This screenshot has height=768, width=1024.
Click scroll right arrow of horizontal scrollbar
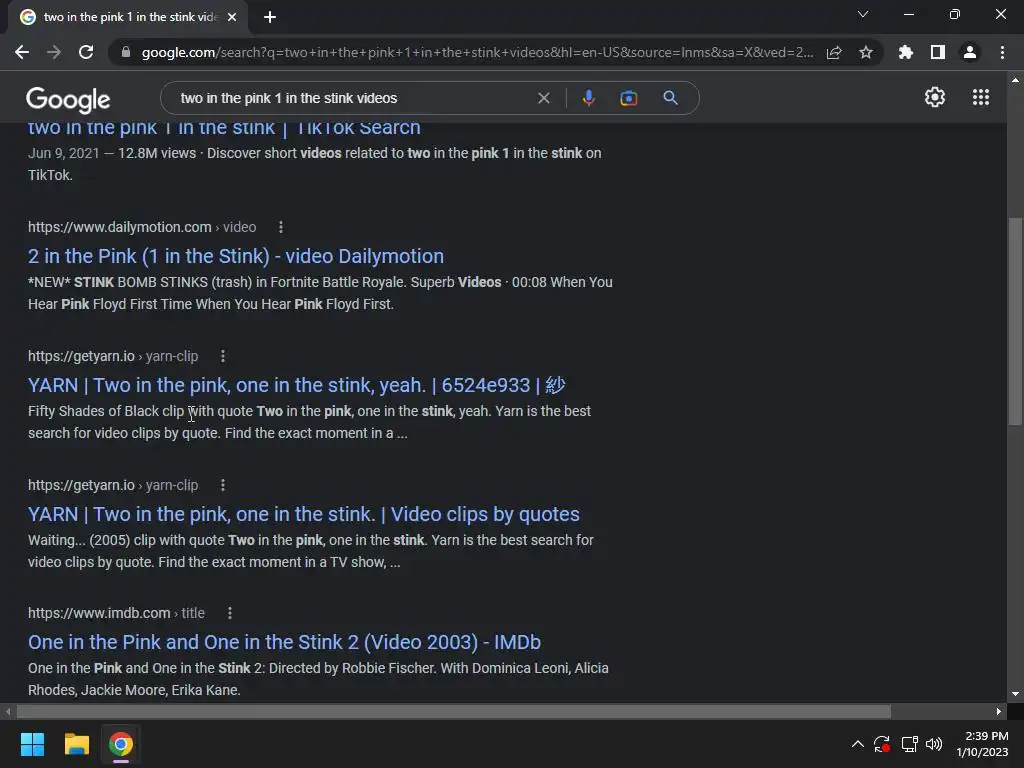(999, 711)
